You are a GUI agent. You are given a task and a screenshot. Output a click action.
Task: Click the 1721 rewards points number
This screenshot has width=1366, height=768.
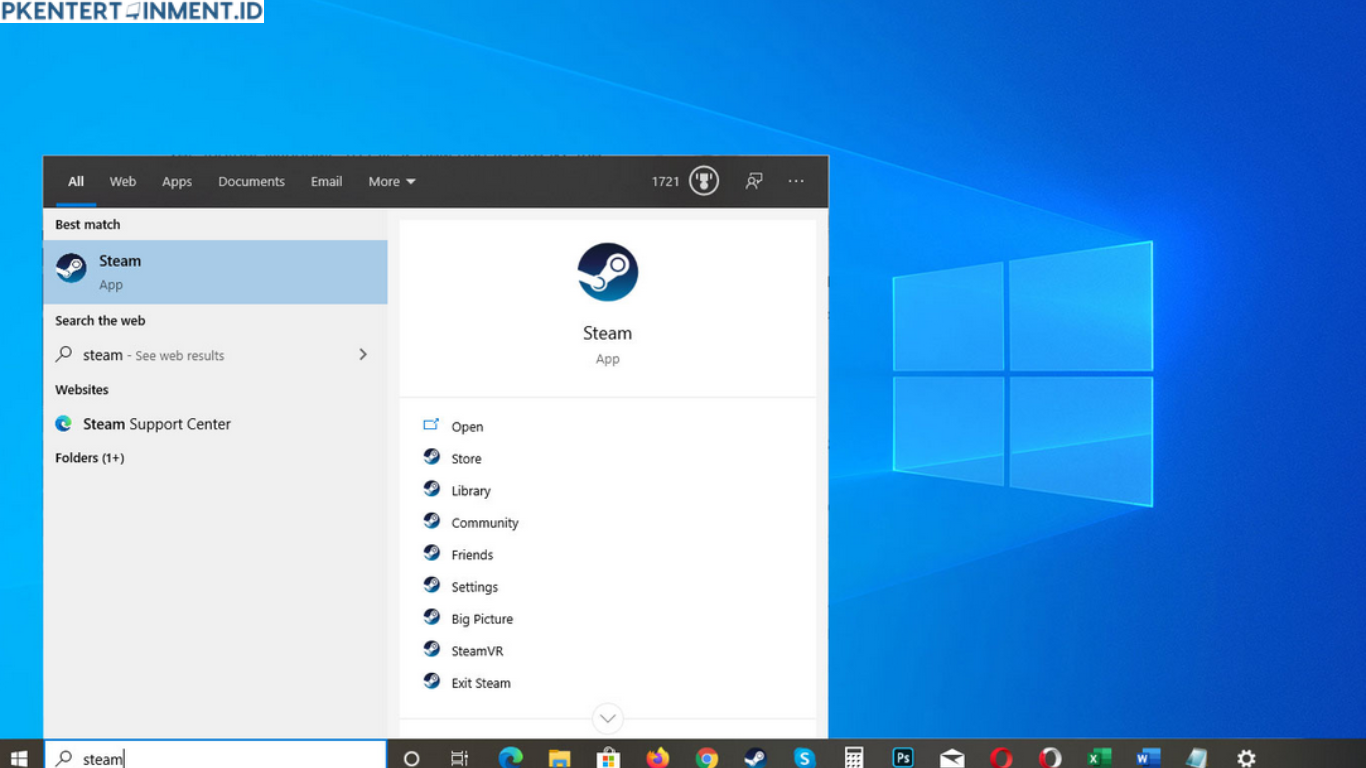tap(665, 181)
